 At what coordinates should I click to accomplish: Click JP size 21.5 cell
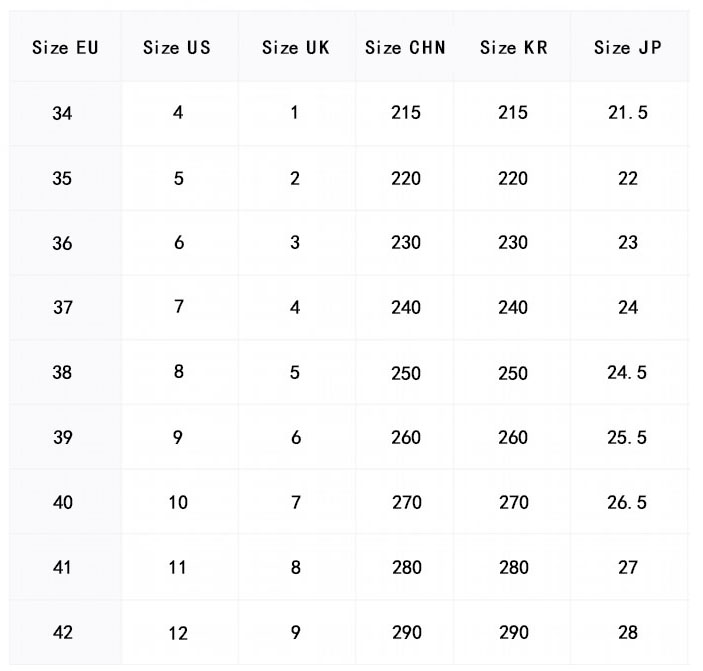coord(628,113)
